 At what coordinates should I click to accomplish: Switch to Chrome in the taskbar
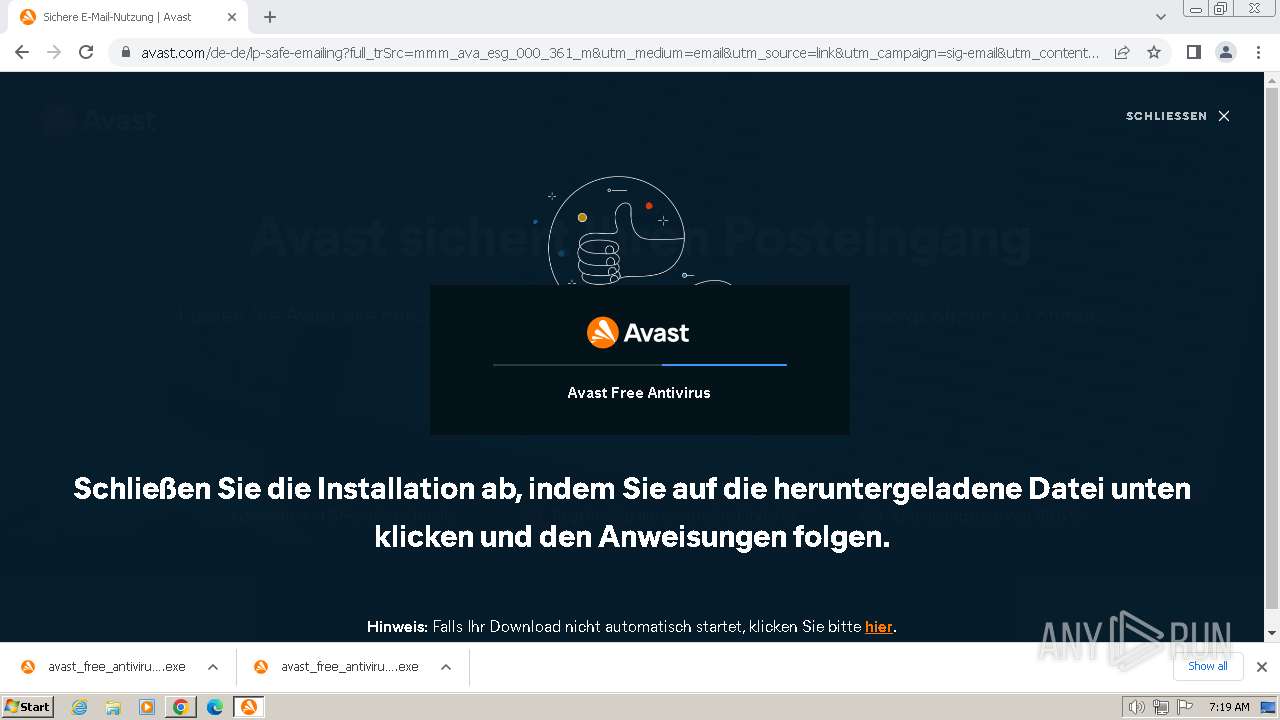tap(181, 707)
